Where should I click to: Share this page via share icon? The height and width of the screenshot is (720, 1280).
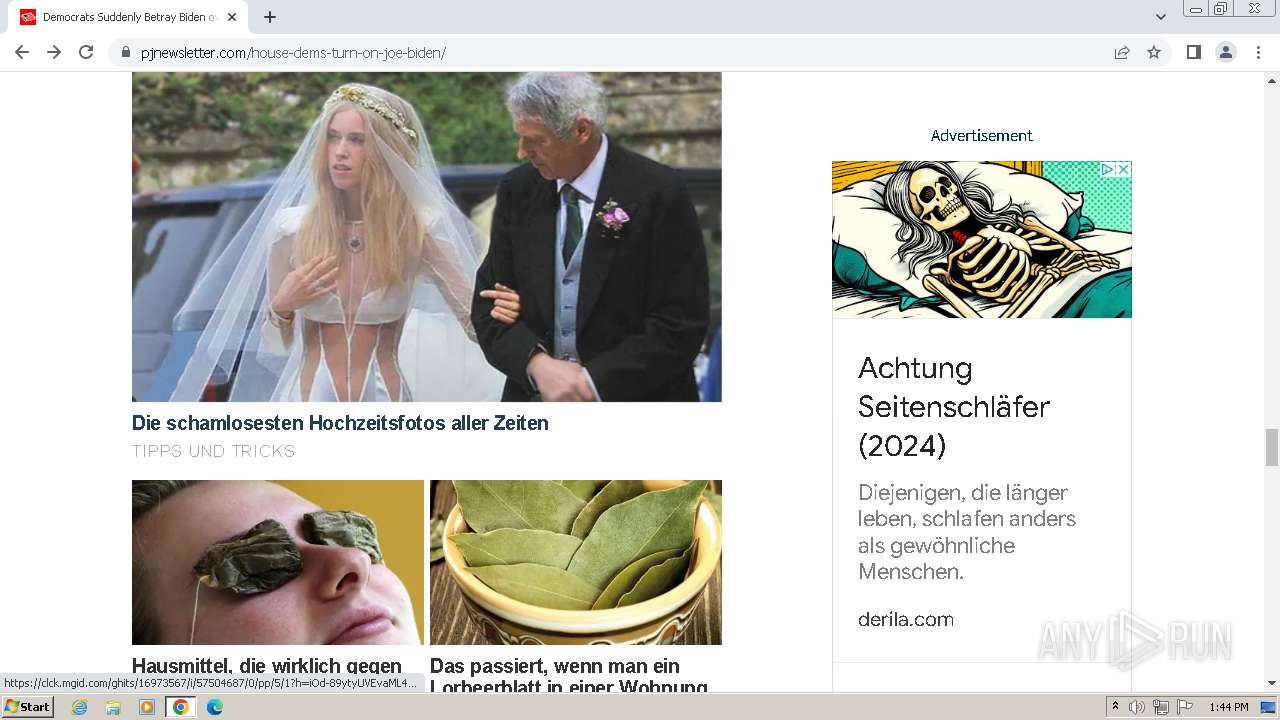pyautogui.click(x=1122, y=52)
